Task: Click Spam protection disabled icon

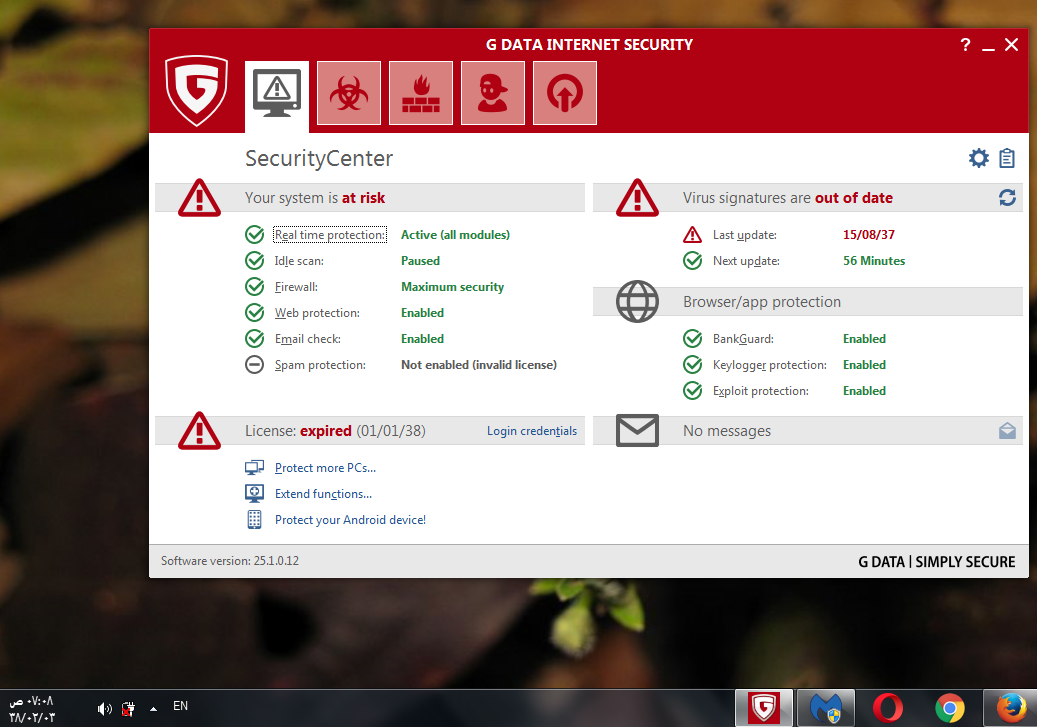Action: 255,364
